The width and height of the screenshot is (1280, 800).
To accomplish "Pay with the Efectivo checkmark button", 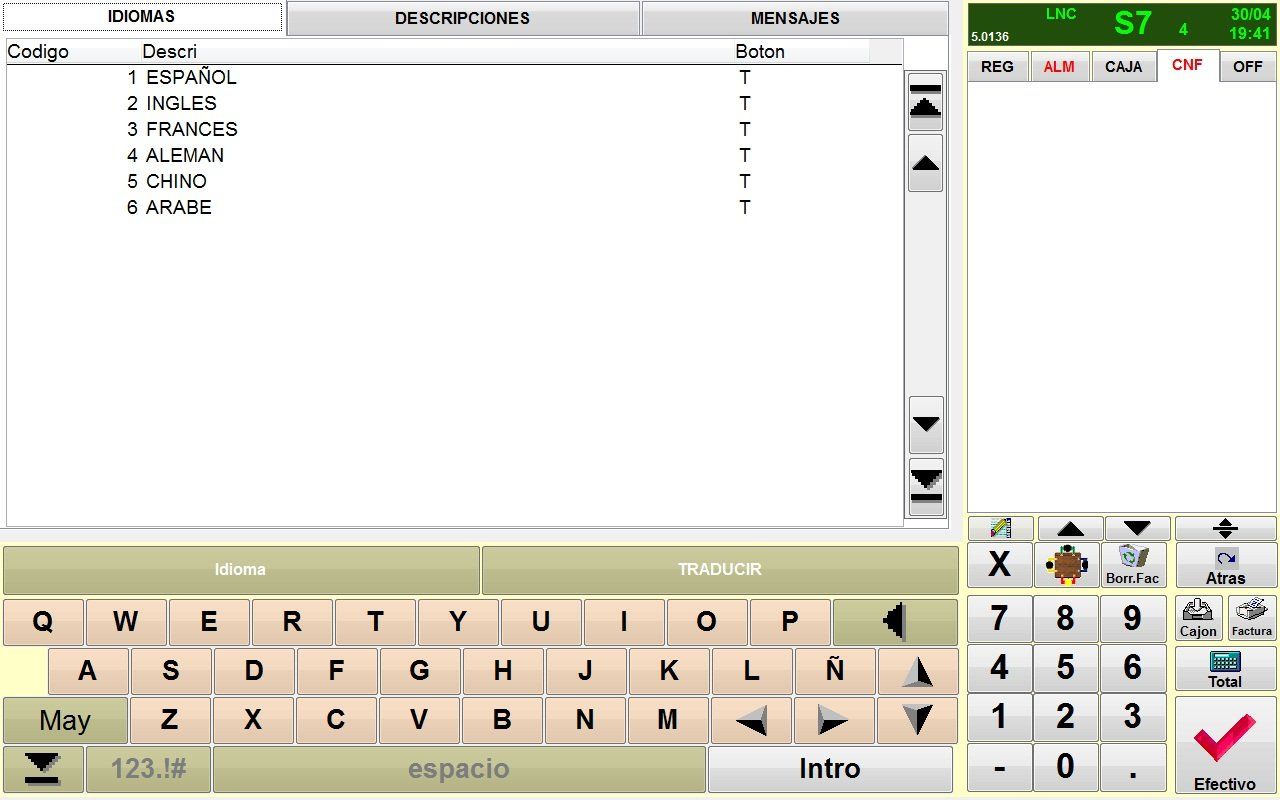I will [x=1226, y=745].
